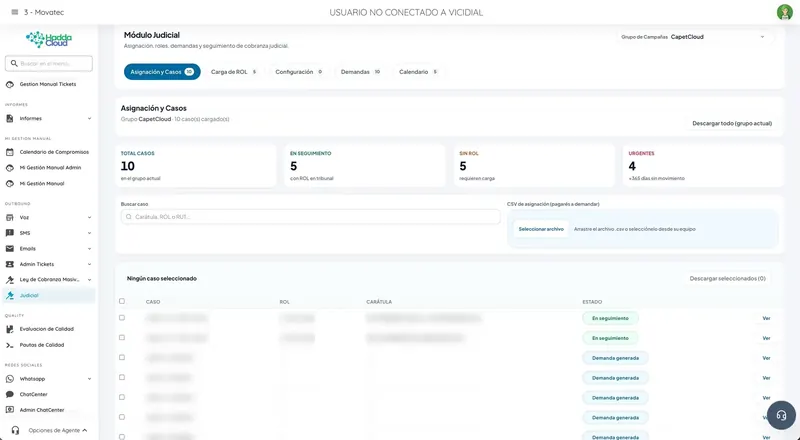Expand the Ley de Cobranza Masiva chevron

(x=89, y=280)
